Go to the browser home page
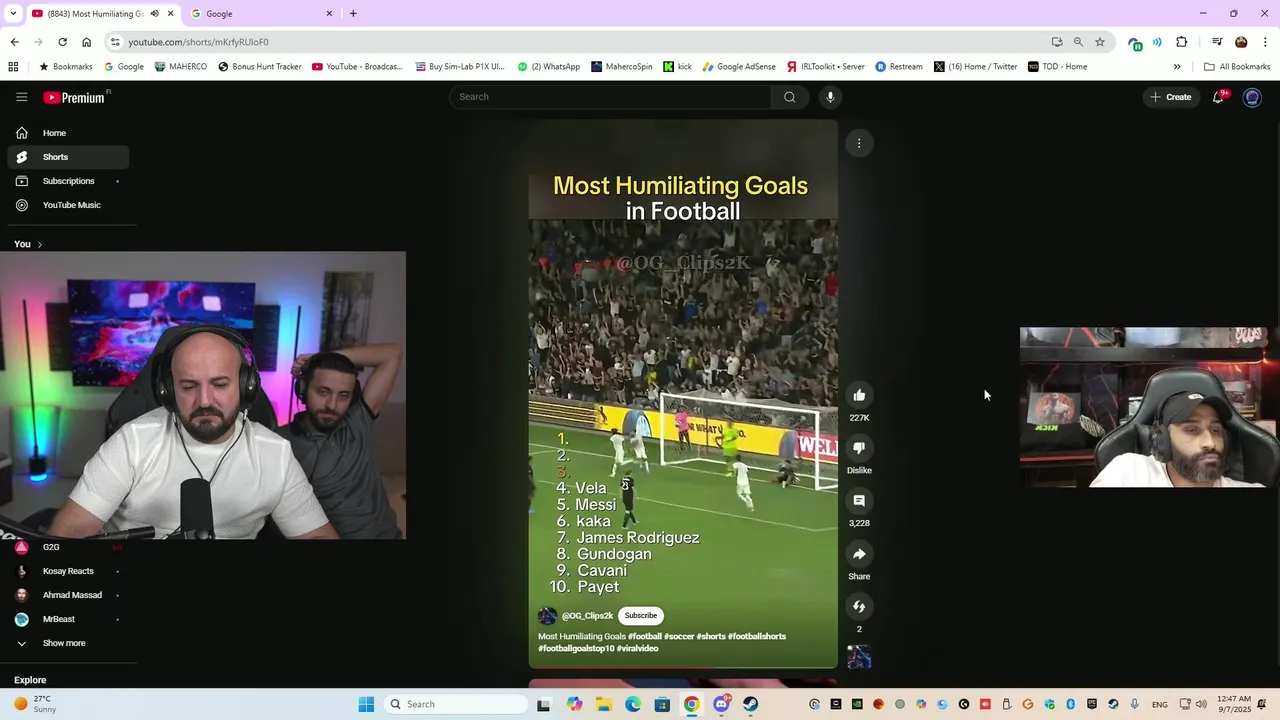Viewport: 1280px width, 720px height. 86,42
